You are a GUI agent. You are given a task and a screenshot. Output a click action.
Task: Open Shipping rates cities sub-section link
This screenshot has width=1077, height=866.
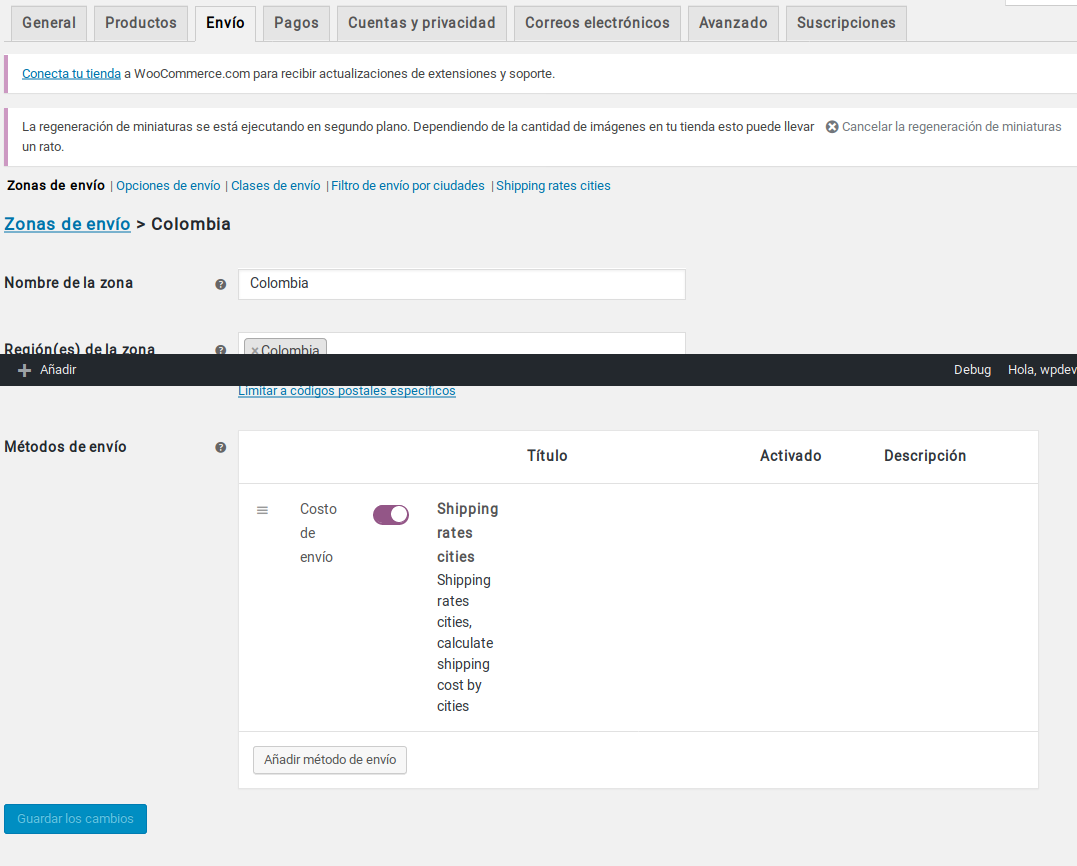tap(553, 186)
